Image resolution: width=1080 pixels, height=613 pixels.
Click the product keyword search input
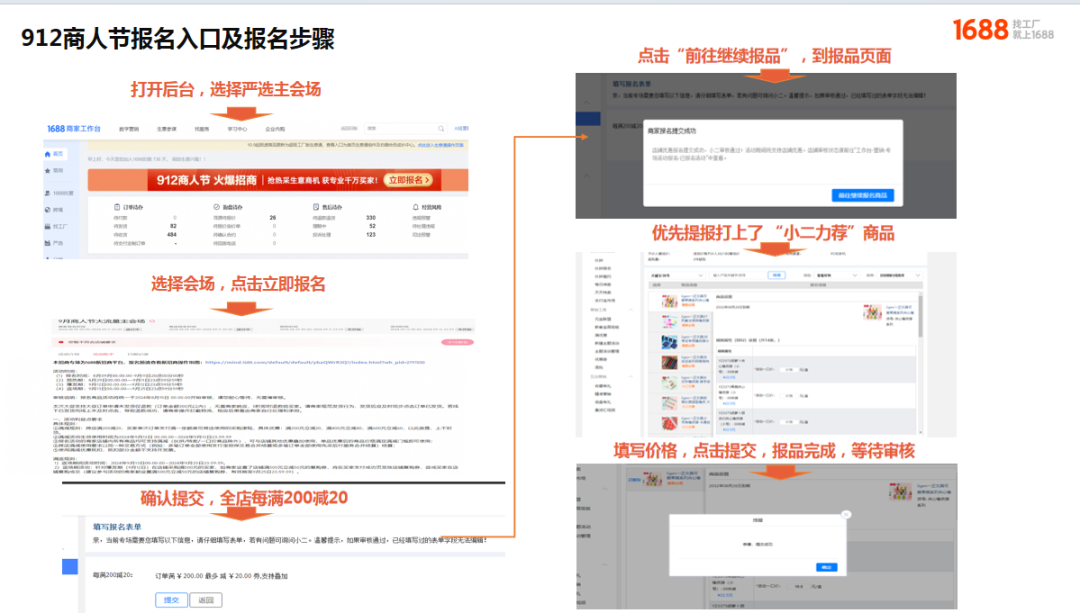point(736,275)
